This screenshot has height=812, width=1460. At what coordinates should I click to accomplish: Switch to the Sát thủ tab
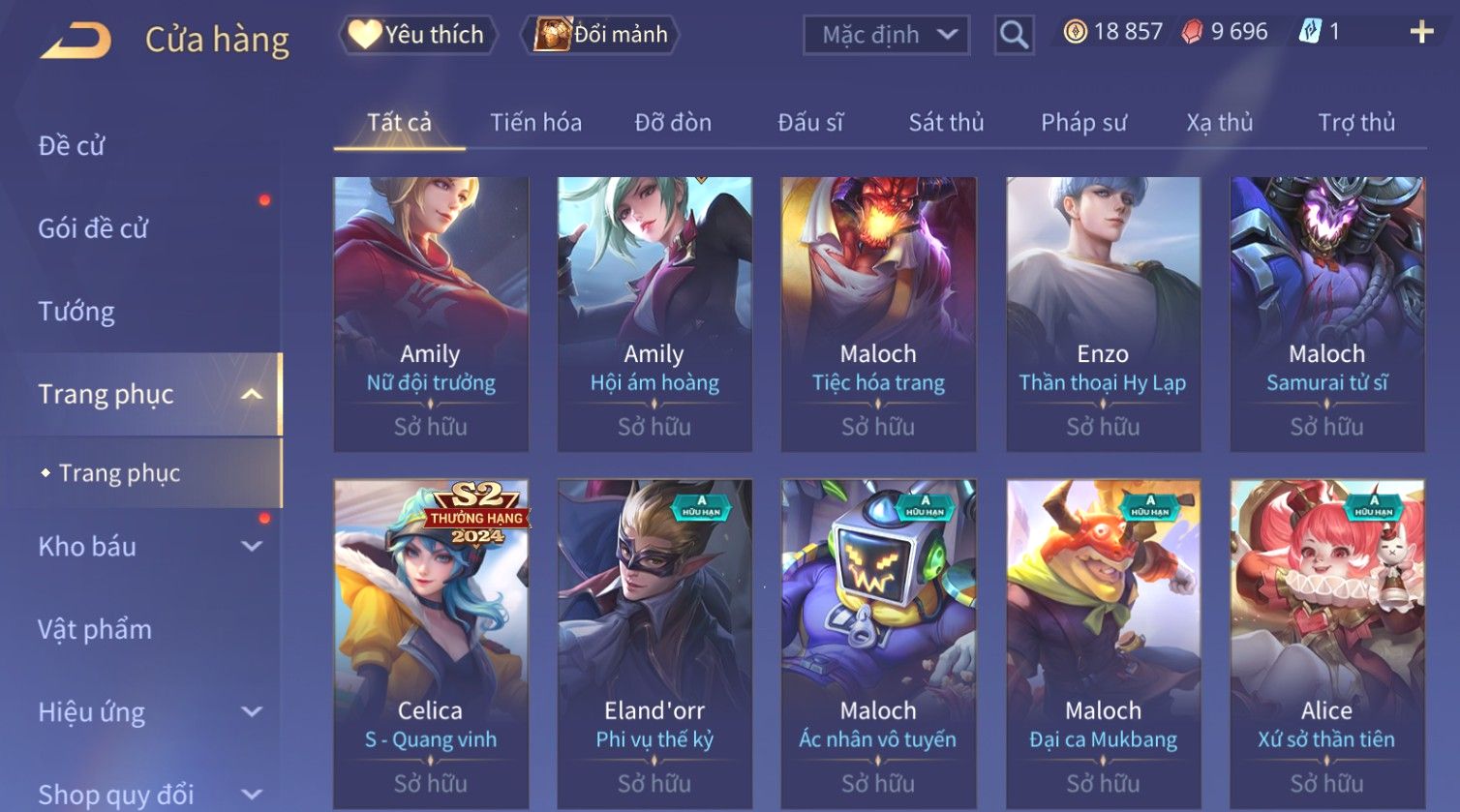946,123
